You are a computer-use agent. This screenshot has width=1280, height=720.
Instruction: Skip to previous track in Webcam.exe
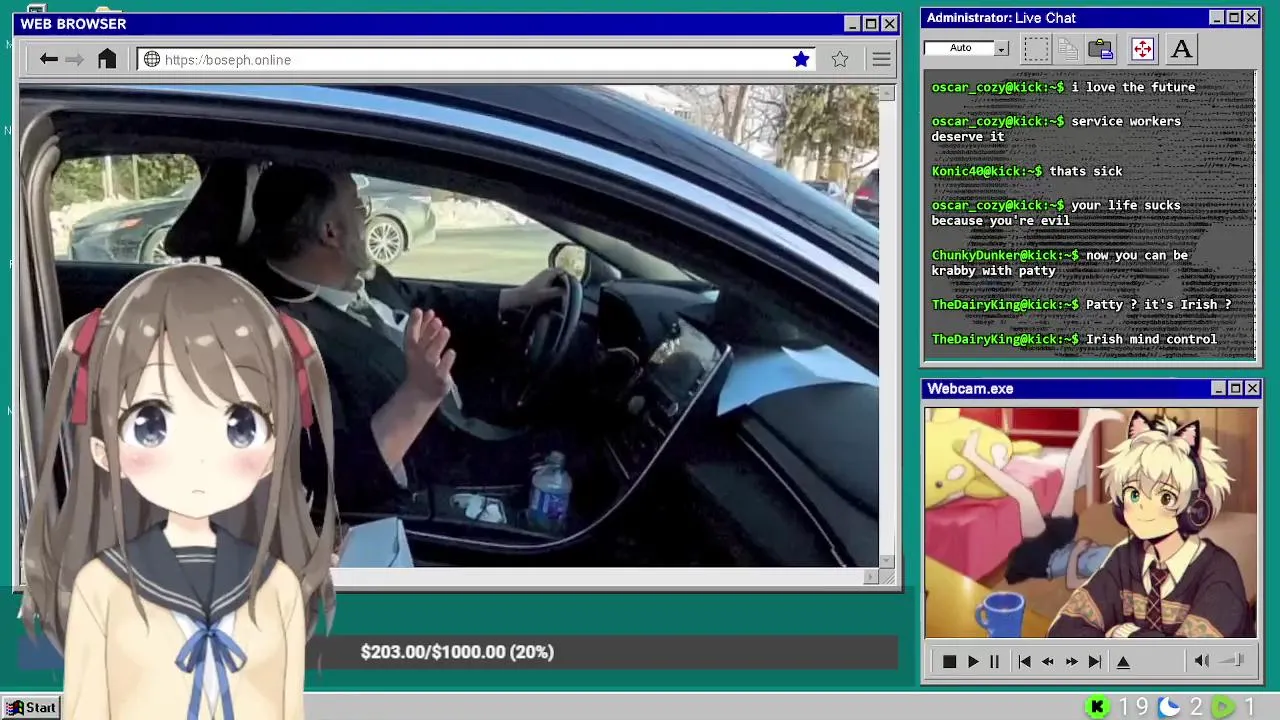click(1024, 661)
